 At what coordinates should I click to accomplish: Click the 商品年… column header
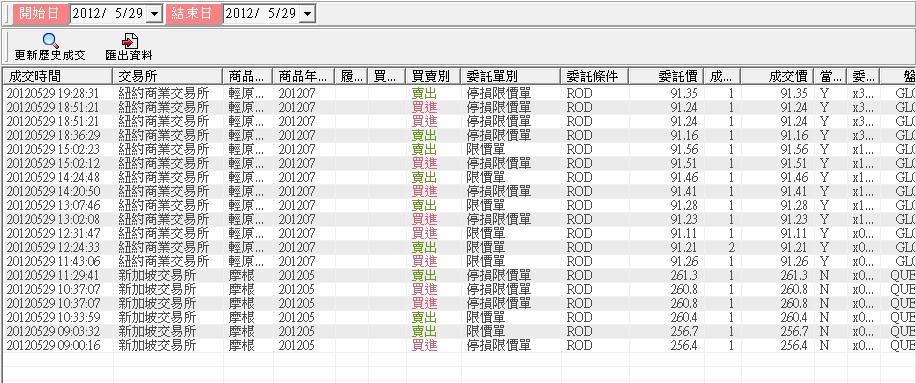pyautogui.click(x=303, y=76)
